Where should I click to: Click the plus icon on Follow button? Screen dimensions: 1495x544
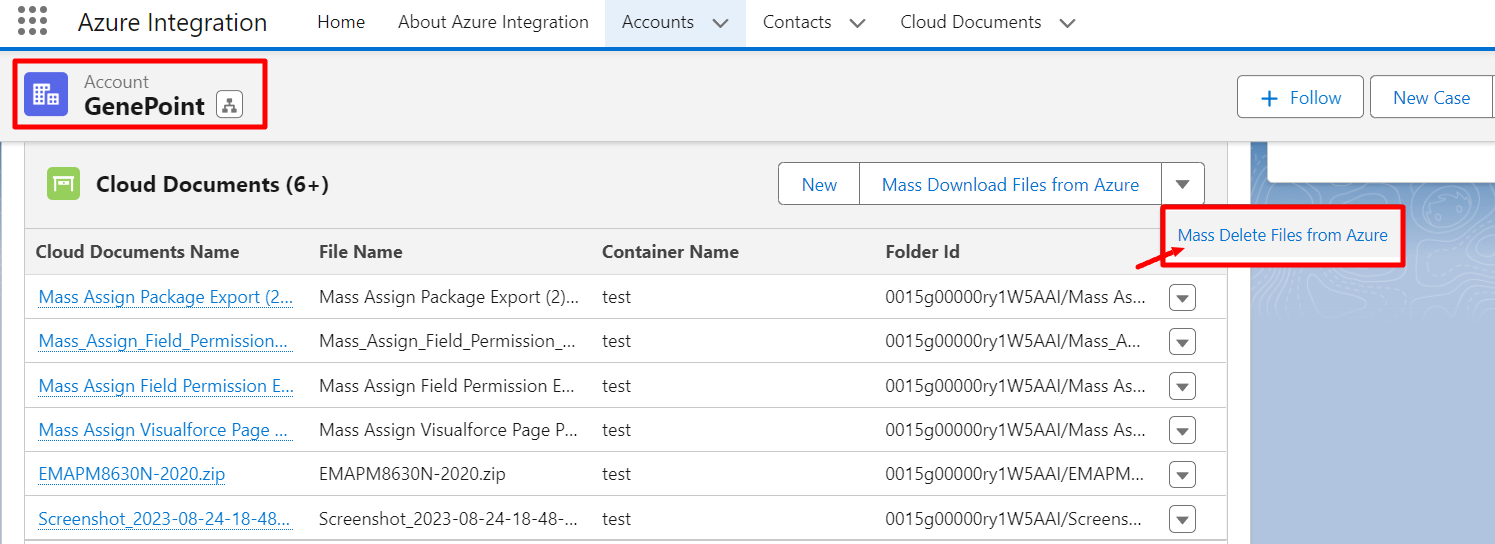coord(1270,98)
